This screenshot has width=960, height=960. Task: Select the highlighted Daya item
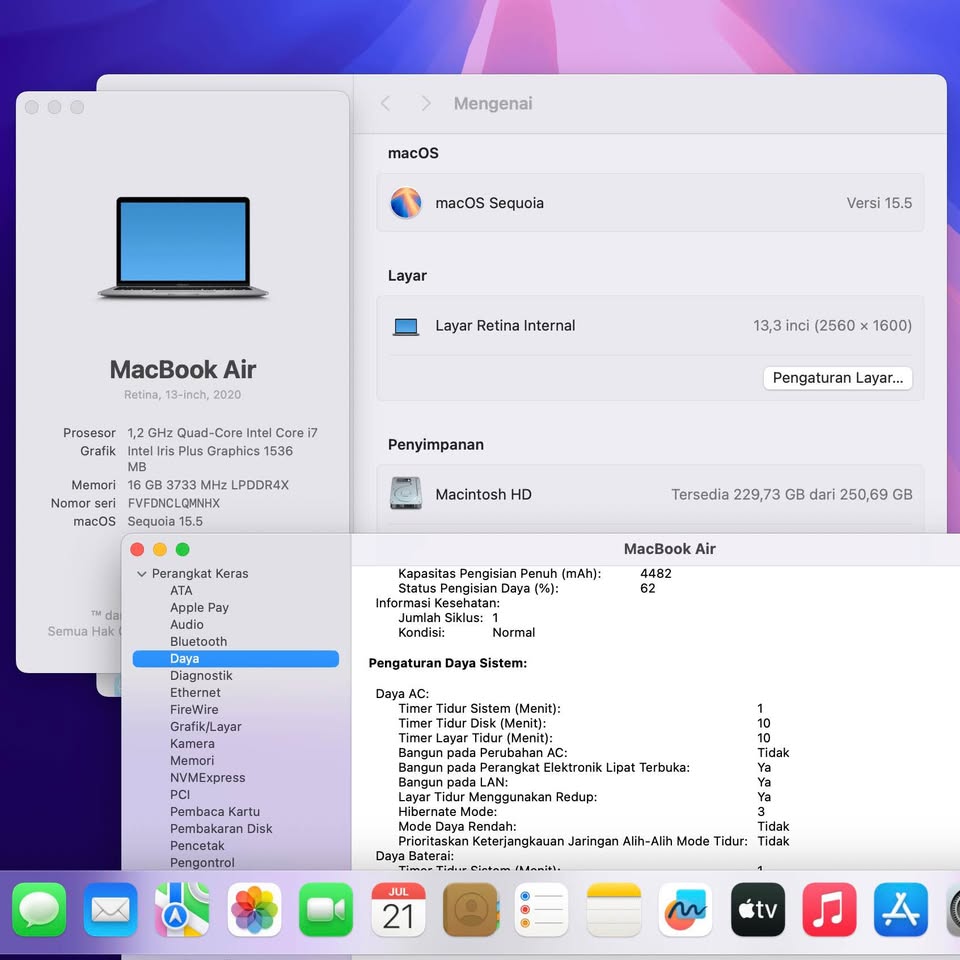[236, 659]
